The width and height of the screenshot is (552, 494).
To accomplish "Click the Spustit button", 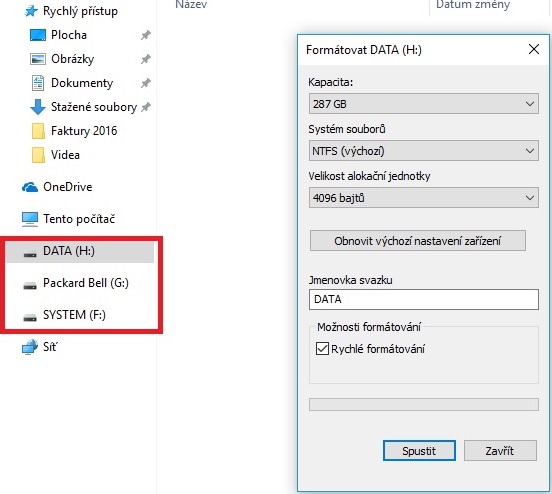I will tap(419, 450).
